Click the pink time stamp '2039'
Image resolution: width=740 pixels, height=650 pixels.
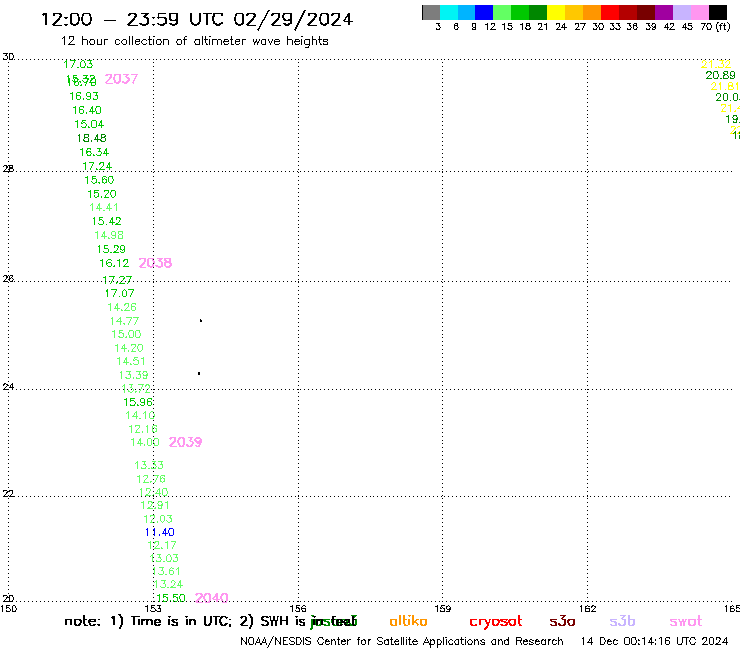tap(185, 442)
